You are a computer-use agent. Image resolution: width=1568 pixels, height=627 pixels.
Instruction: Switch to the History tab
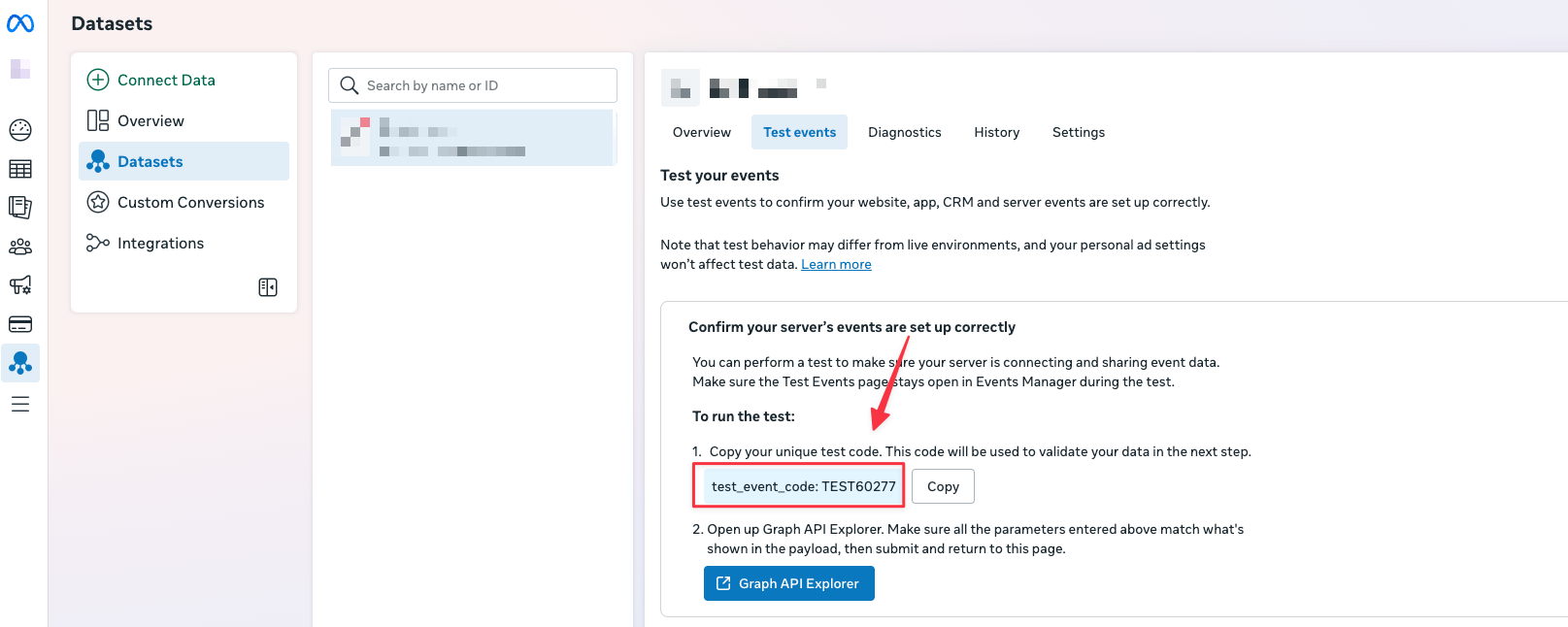click(x=996, y=132)
